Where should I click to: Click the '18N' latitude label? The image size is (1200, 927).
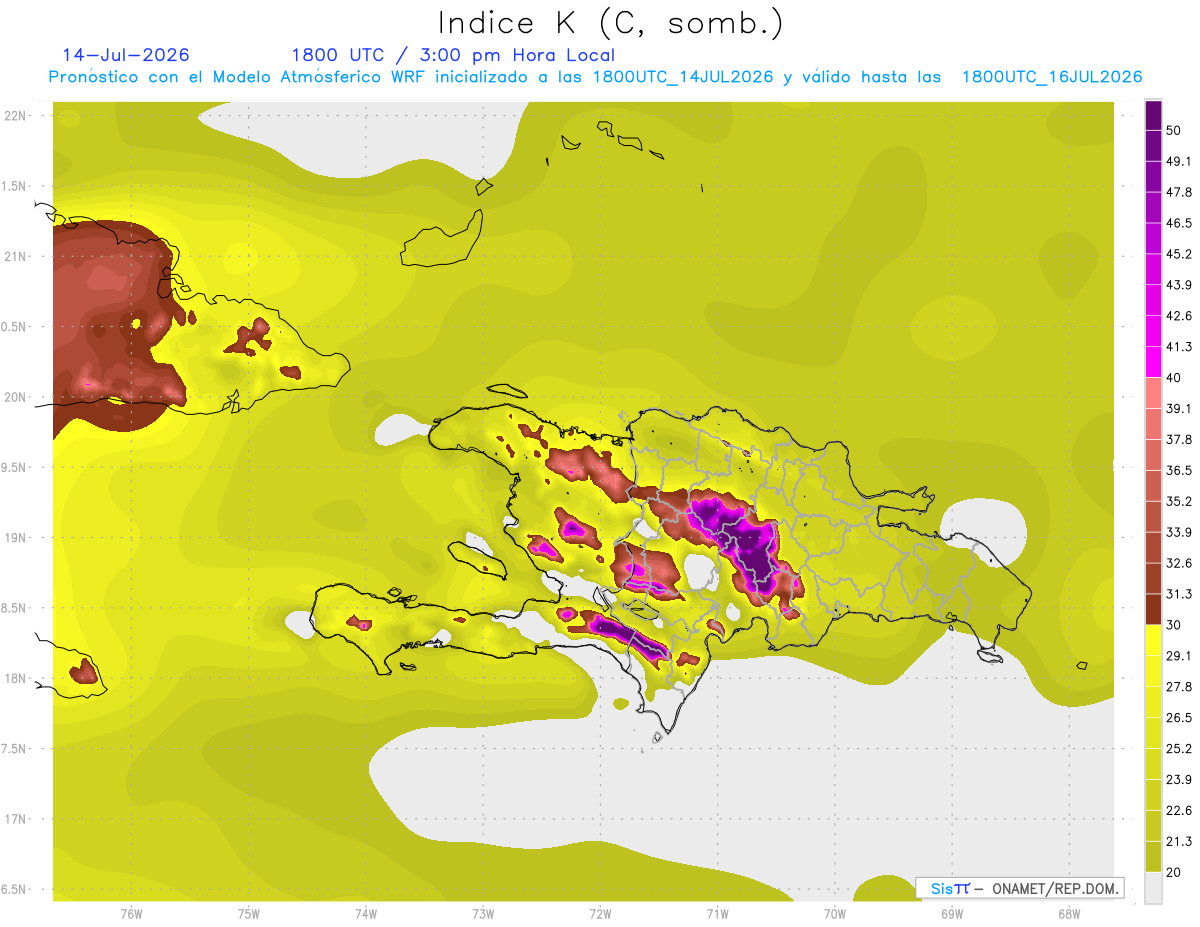[x=16, y=678]
